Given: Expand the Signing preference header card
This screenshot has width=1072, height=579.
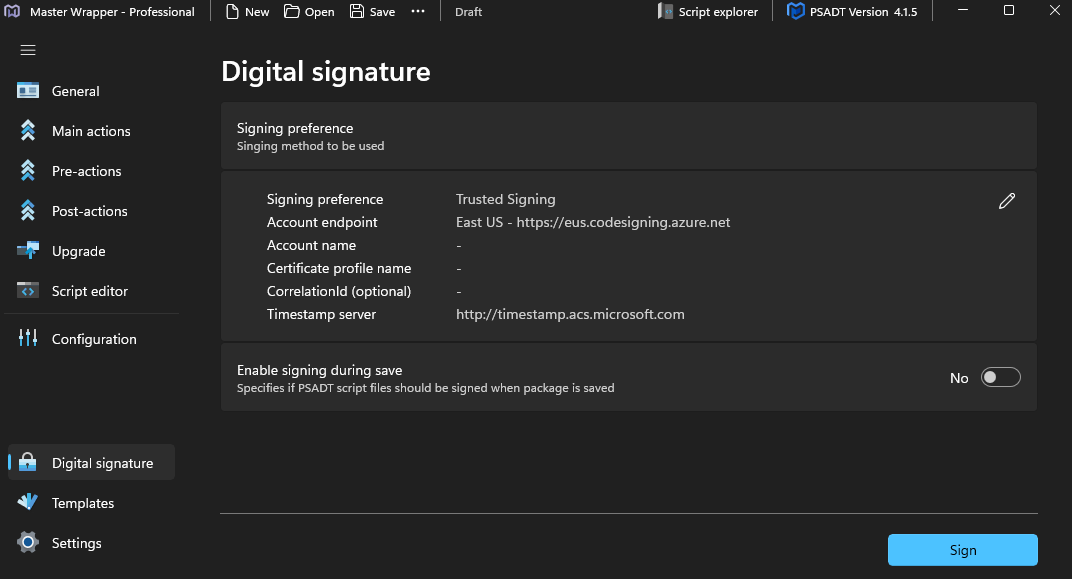Looking at the screenshot, I should (628, 136).
